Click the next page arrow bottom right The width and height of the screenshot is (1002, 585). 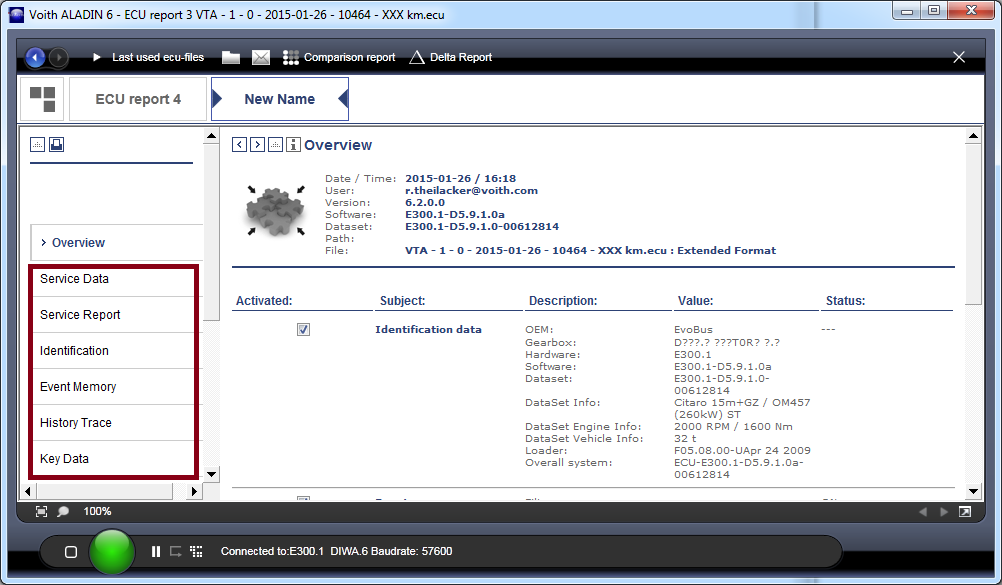tap(944, 511)
